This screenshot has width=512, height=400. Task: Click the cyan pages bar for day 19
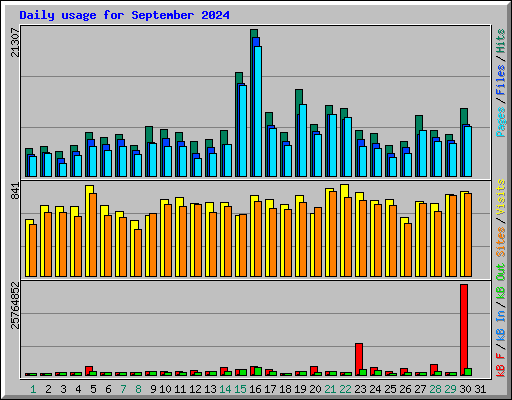[303, 140]
